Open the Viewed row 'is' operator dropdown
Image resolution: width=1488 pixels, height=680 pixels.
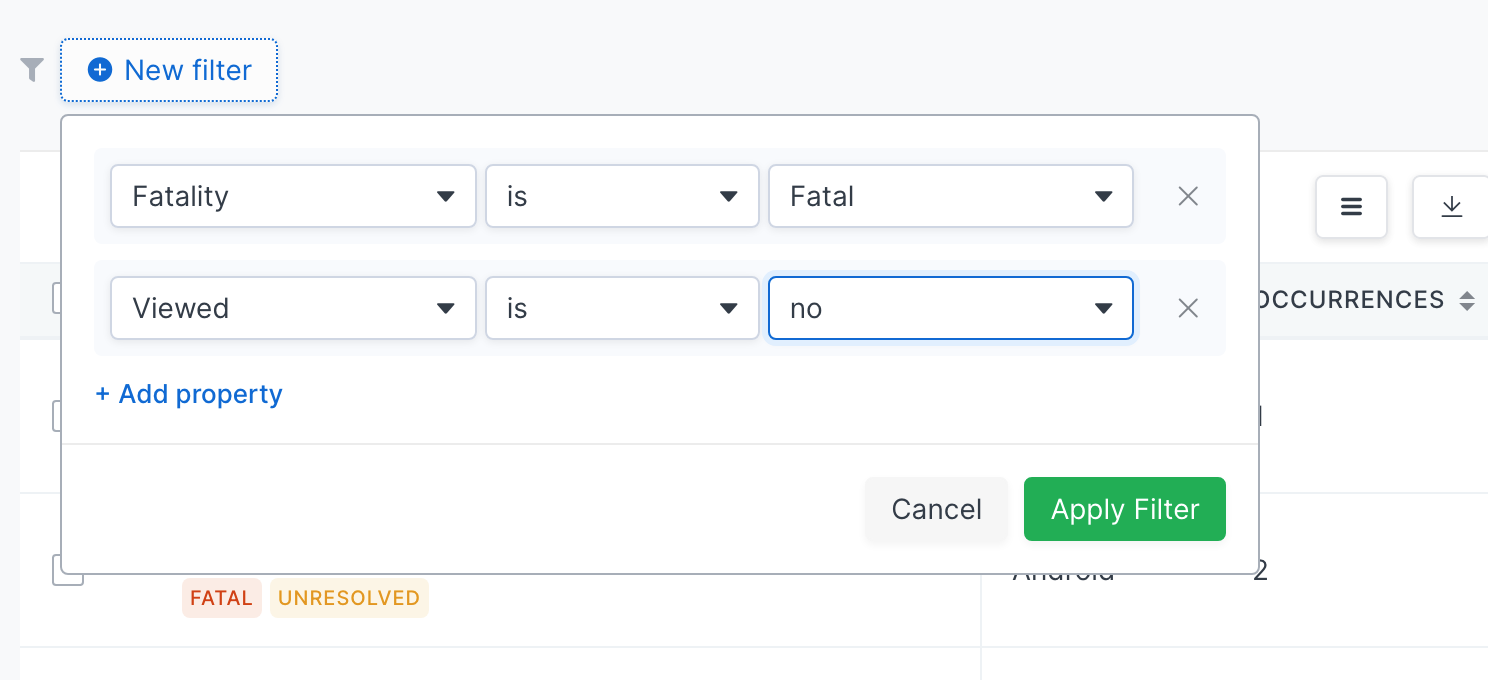tap(622, 308)
